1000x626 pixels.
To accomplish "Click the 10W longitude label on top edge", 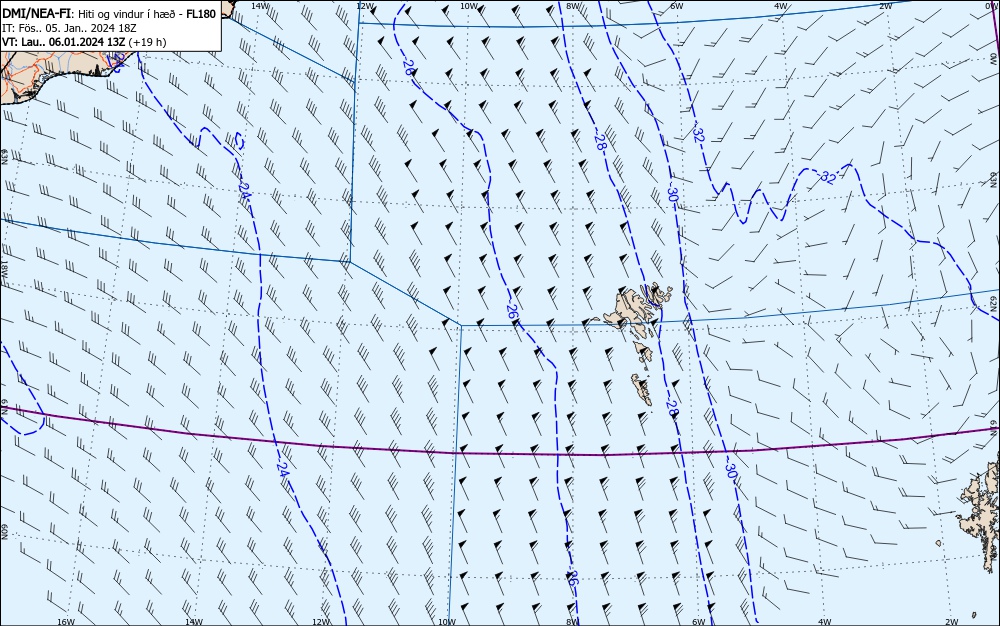I will pos(469,6).
